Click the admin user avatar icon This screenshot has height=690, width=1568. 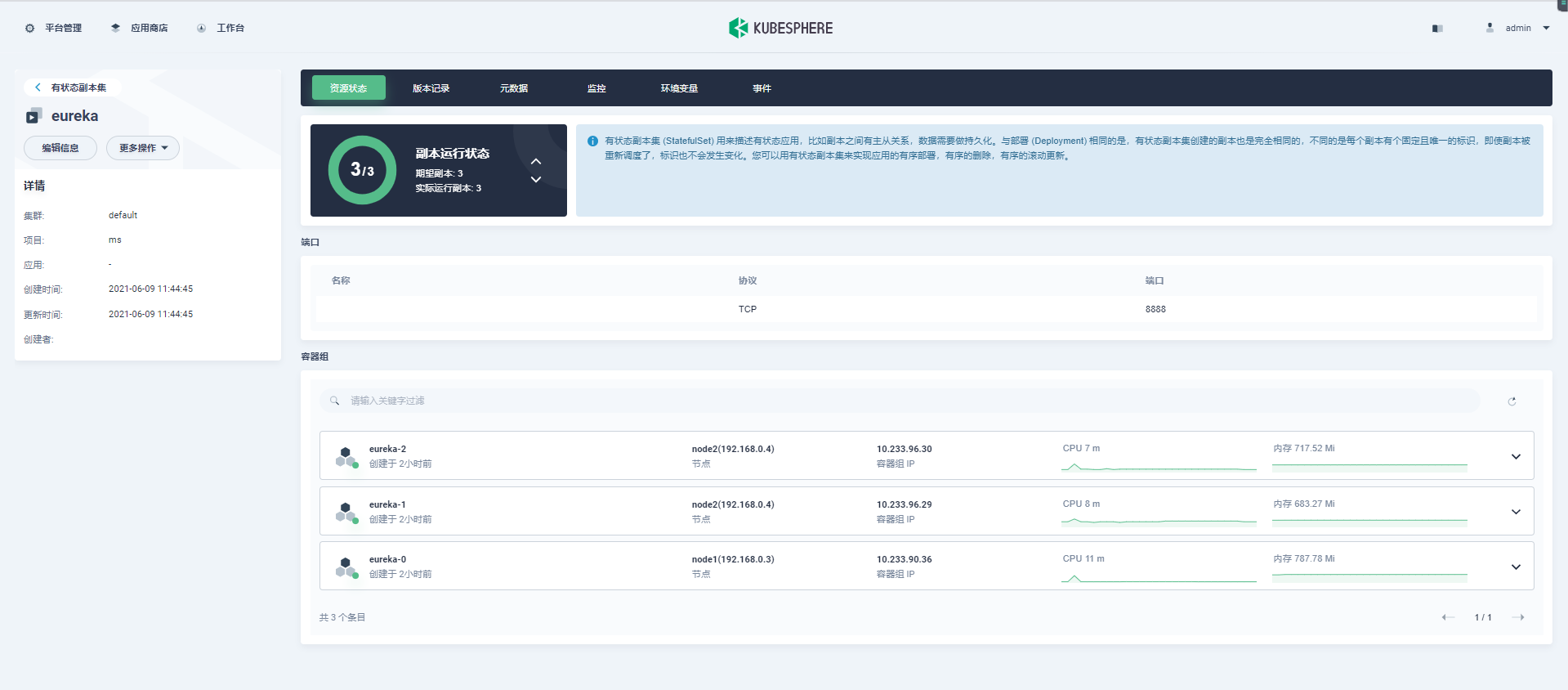click(1490, 28)
